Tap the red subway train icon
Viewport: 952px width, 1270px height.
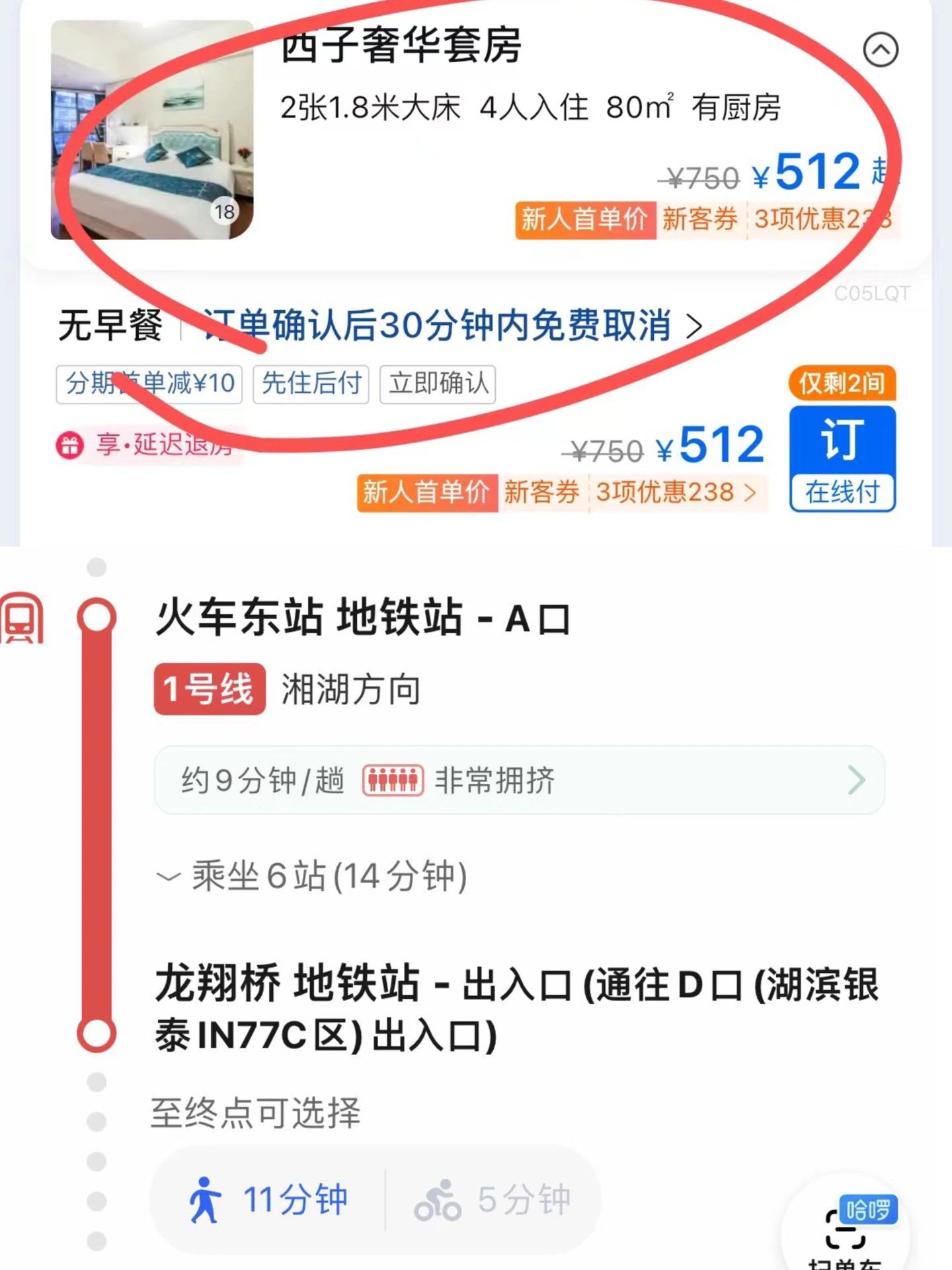(x=21, y=618)
